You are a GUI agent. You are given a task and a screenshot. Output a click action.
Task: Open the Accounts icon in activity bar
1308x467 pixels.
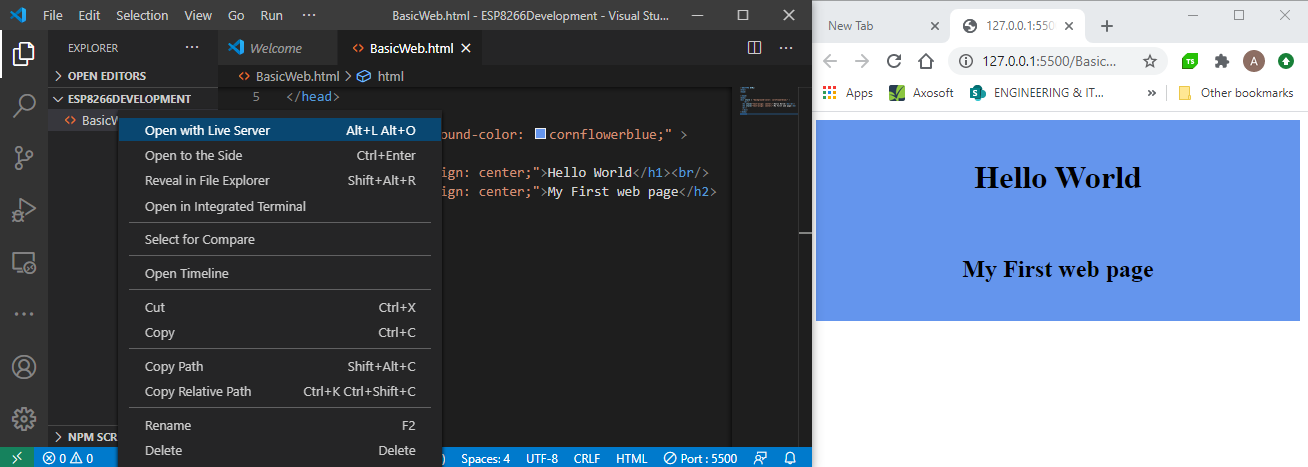coord(24,367)
